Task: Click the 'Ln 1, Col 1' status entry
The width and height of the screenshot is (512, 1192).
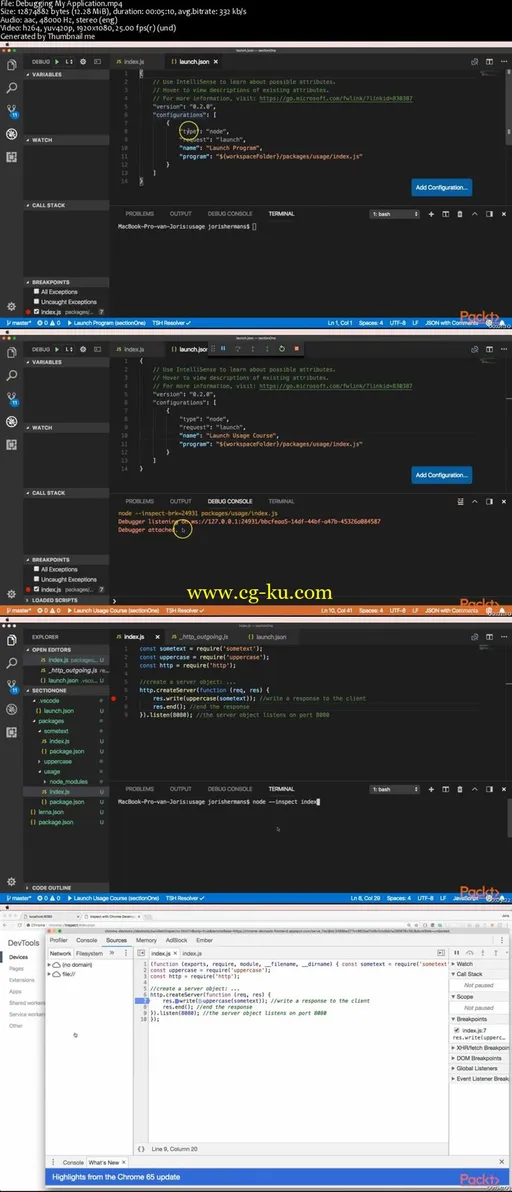Action: (x=340, y=323)
